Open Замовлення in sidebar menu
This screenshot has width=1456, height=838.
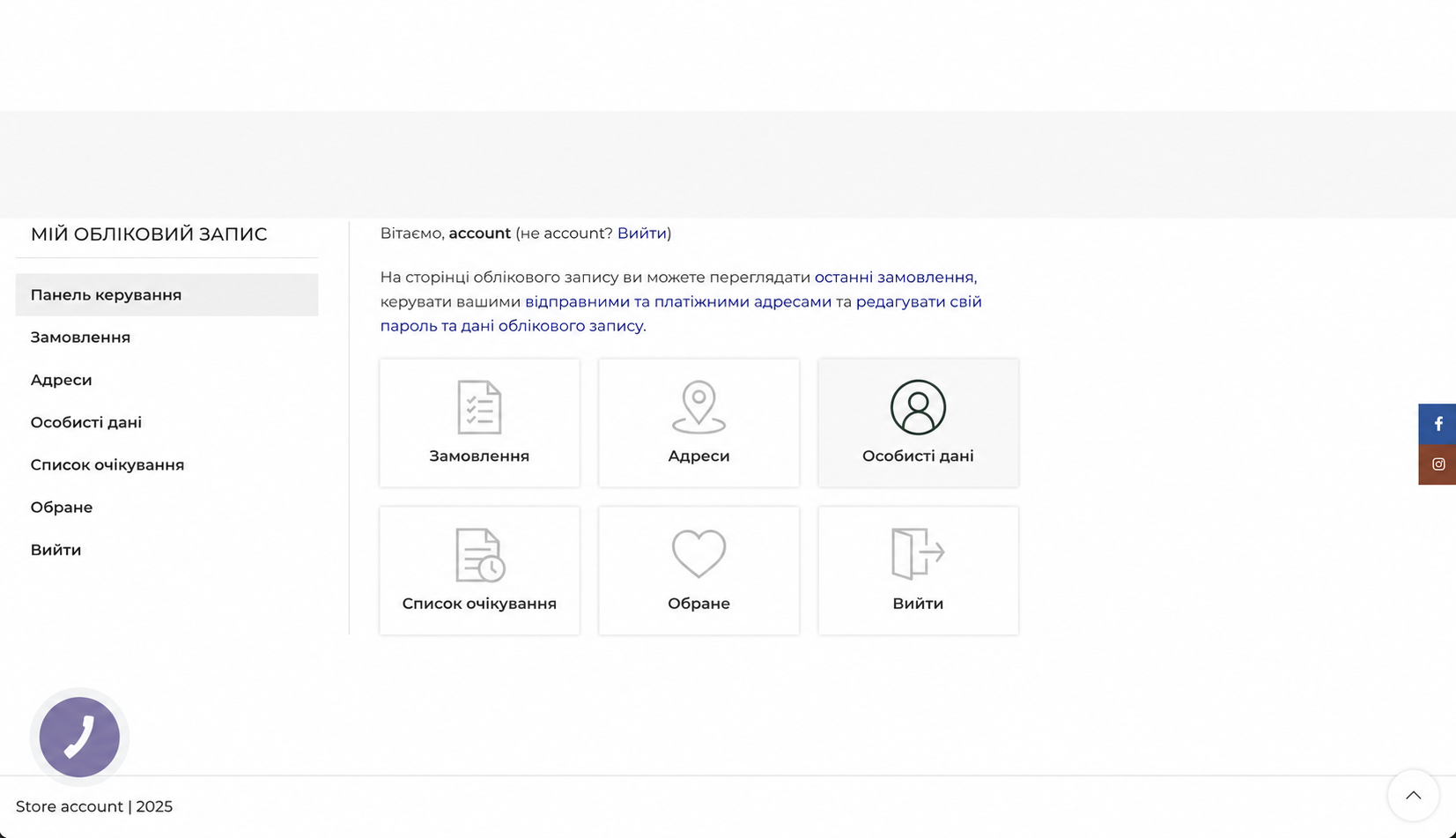tap(166, 337)
